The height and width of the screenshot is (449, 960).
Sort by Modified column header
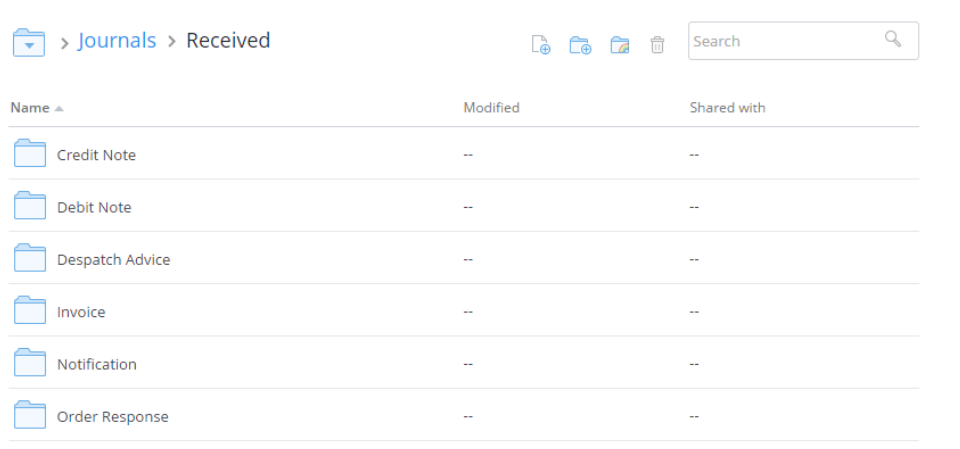point(491,108)
